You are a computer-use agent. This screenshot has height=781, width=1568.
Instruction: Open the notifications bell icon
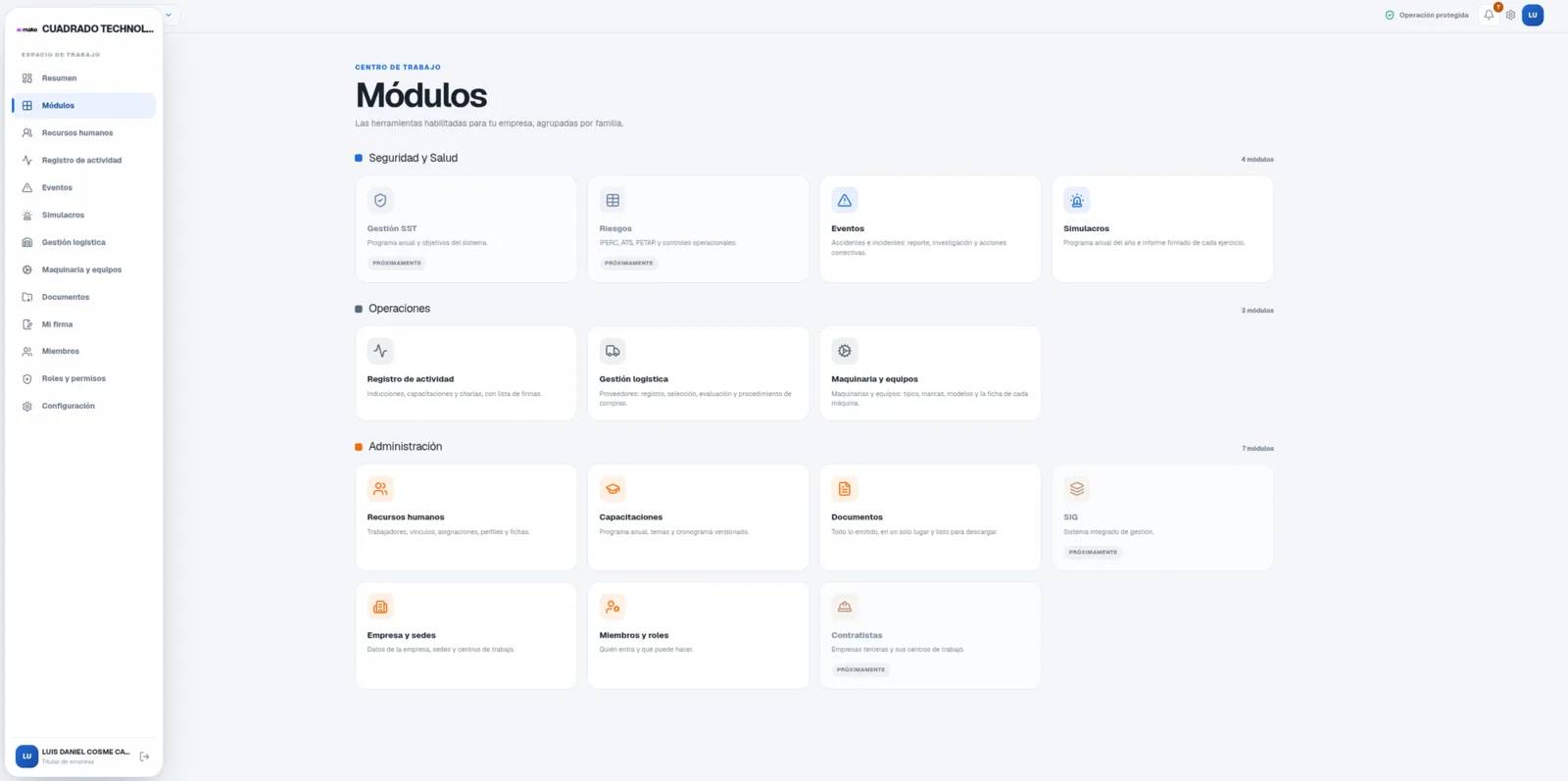tap(1489, 15)
